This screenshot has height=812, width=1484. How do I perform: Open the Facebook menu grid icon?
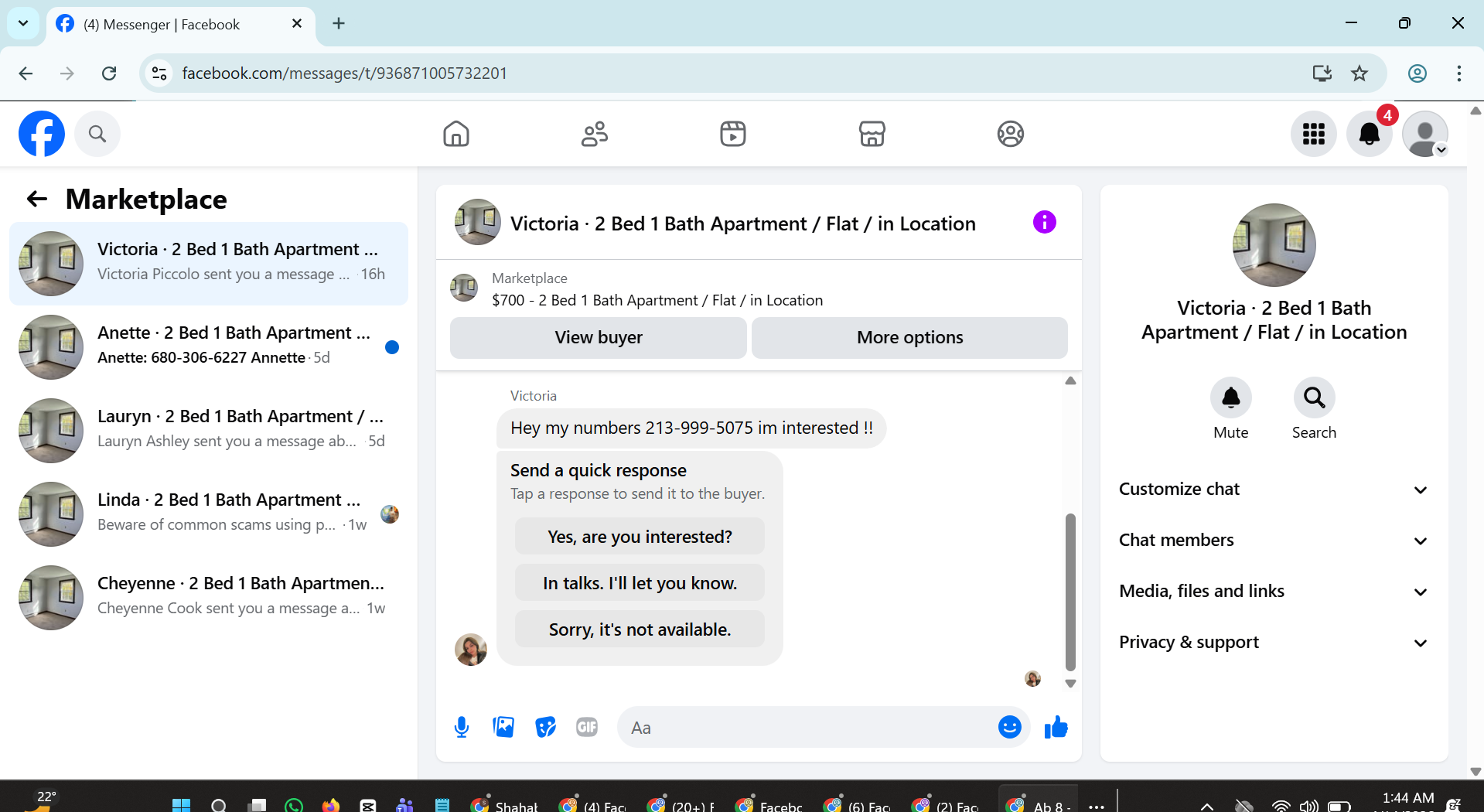click(x=1314, y=134)
